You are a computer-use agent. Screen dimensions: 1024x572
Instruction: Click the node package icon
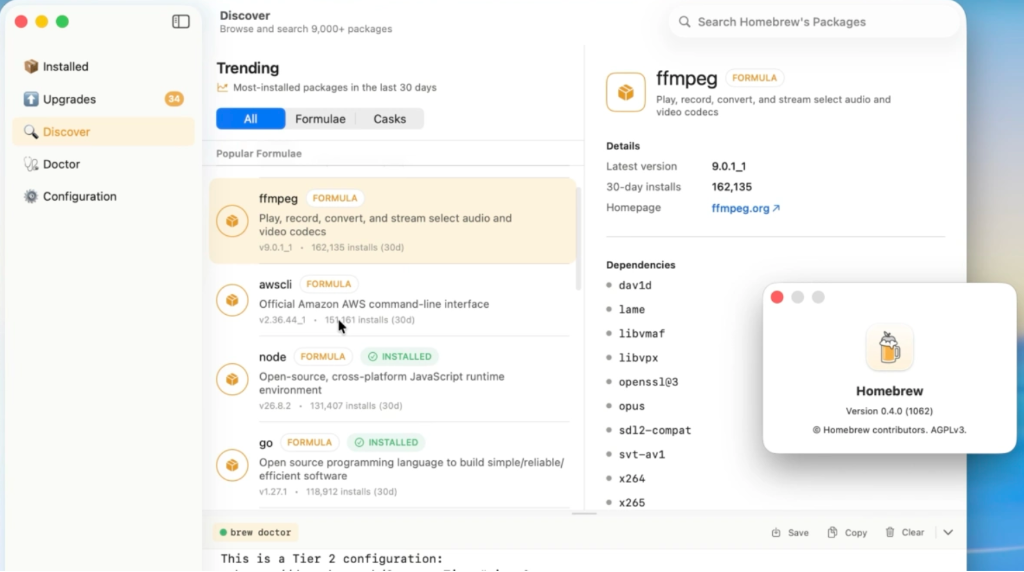[x=232, y=379]
